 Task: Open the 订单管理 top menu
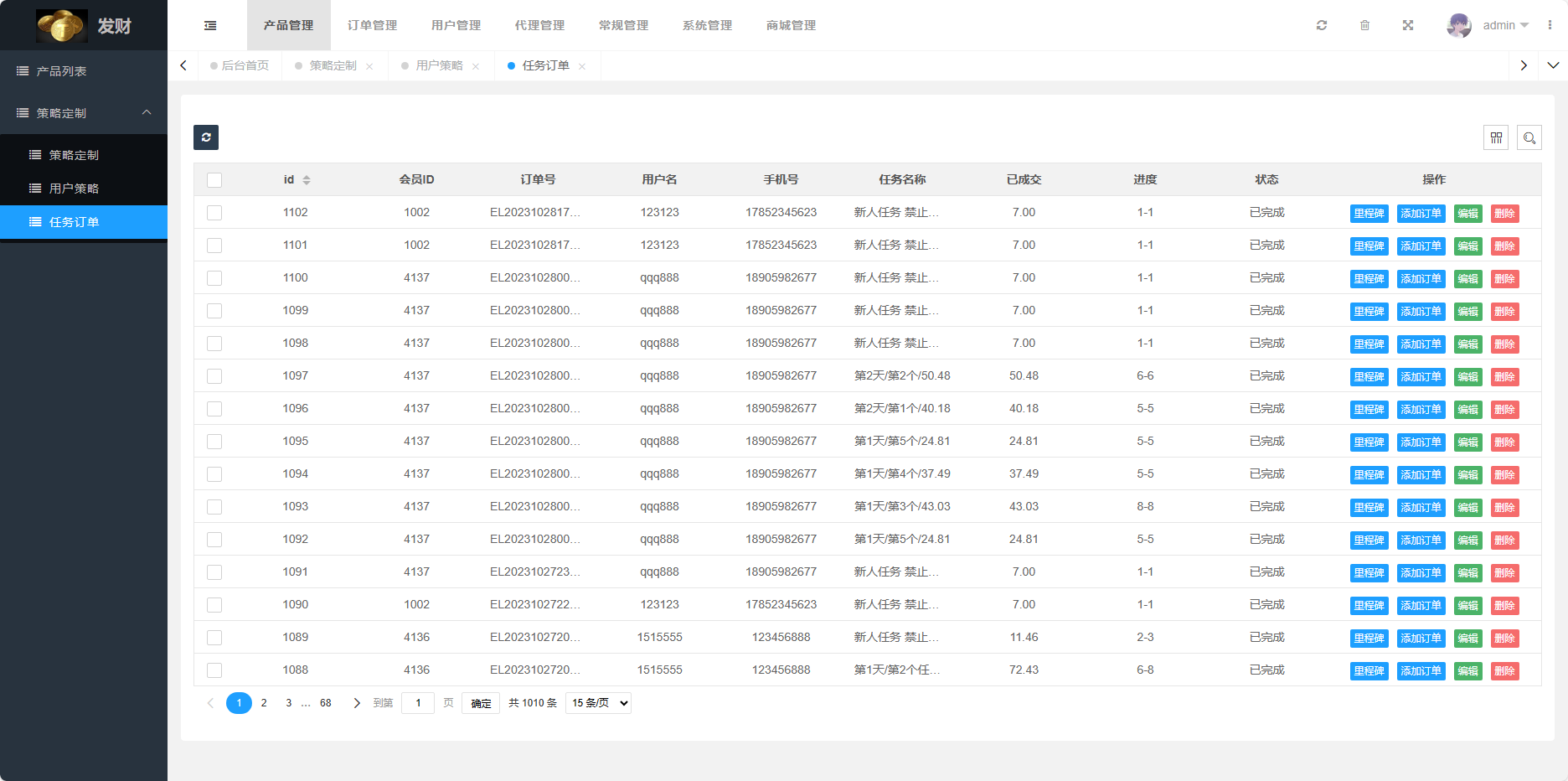pyautogui.click(x=373, y=25)
